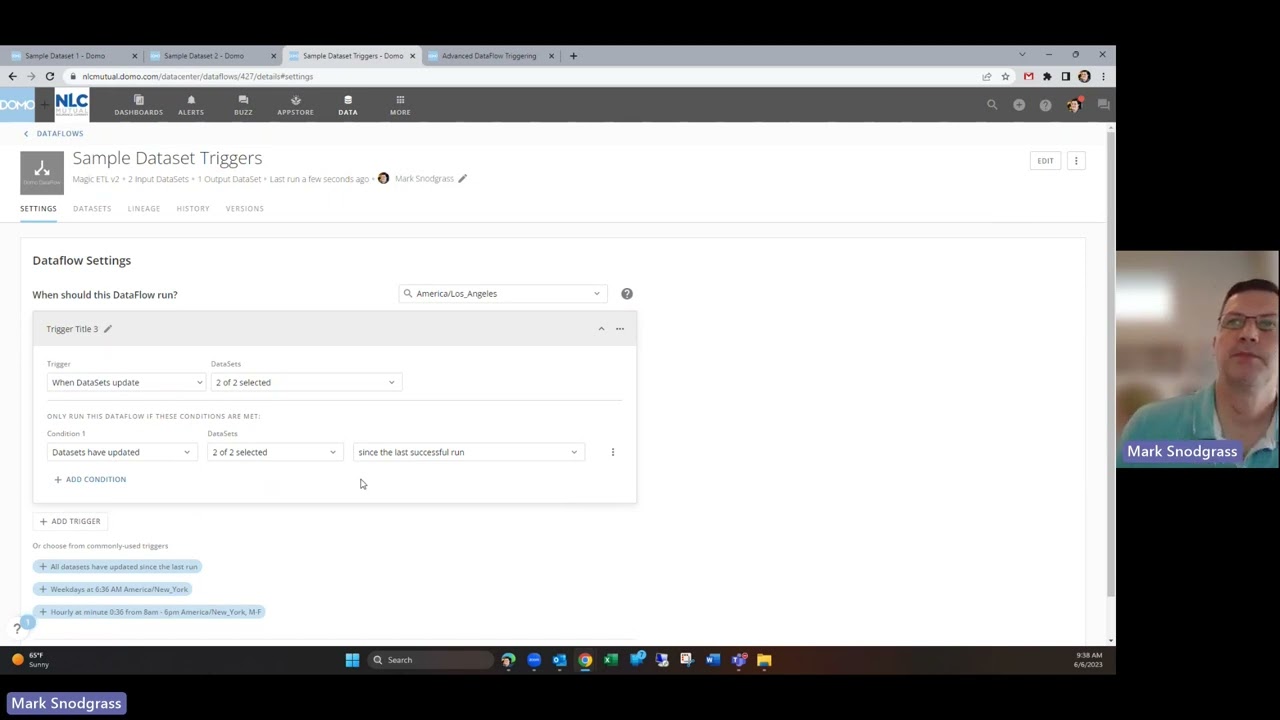Open dataflow more options dots
Screen dimensions: 1280x720
pyautogui.click(x=1076, y=161)
